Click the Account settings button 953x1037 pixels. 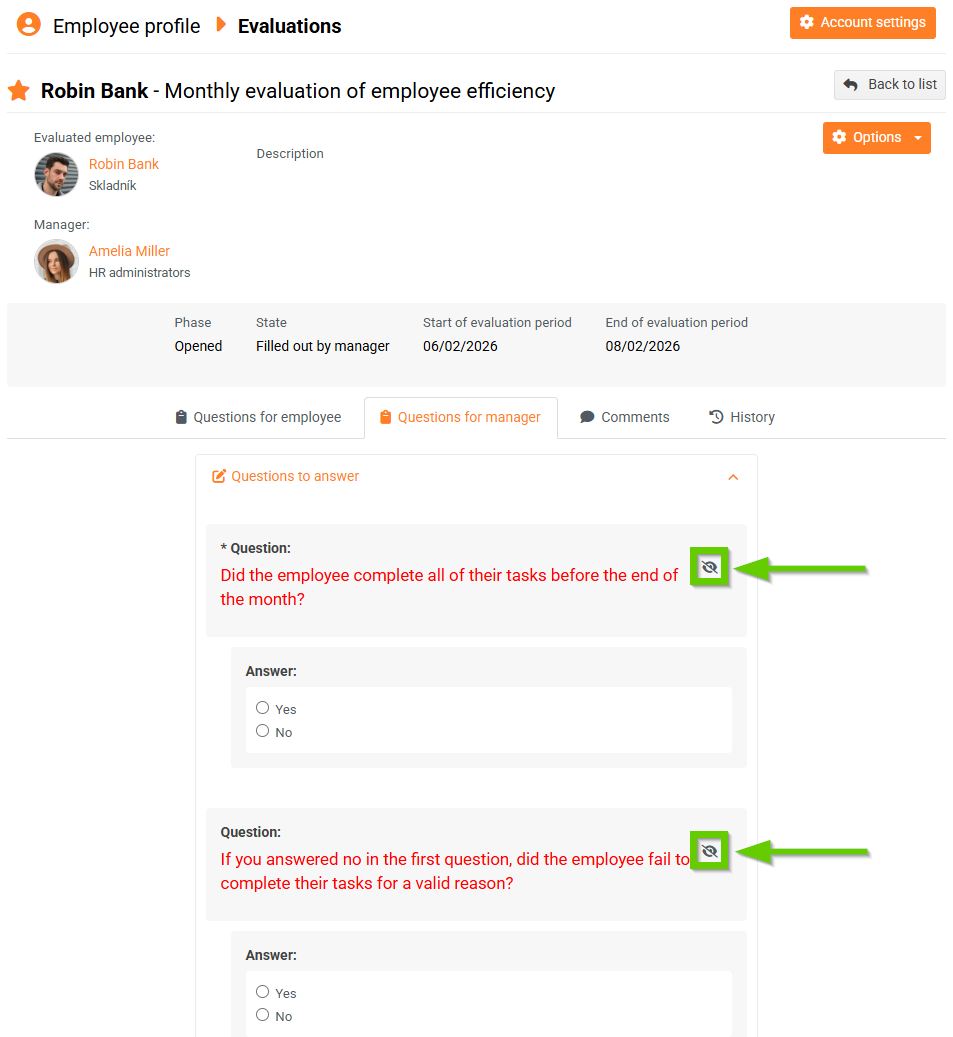[x=862, y=23]
